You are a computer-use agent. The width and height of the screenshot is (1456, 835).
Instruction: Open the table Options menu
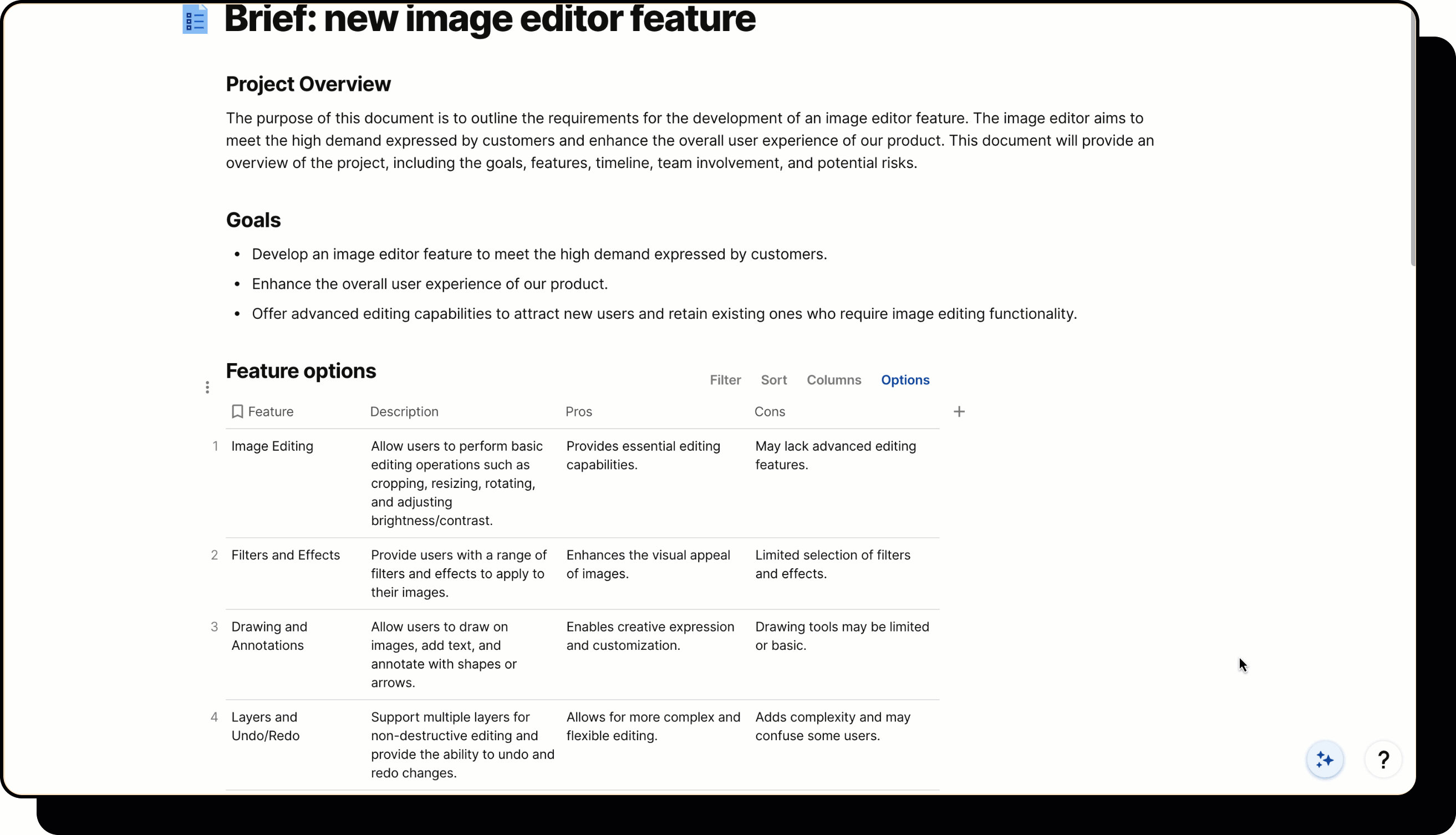coord(905,380)
